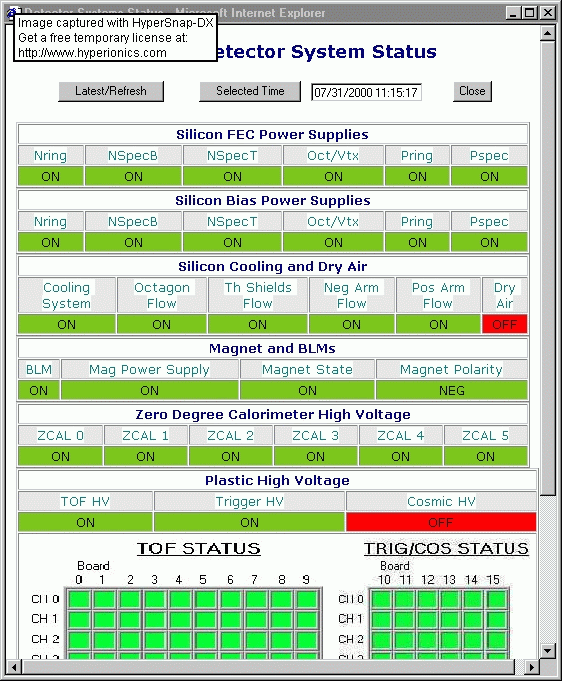The height and width of the screenshot is (681, 562).
Task: Click the horizontal scrollbar right arrow
Action: pos(531,666)
